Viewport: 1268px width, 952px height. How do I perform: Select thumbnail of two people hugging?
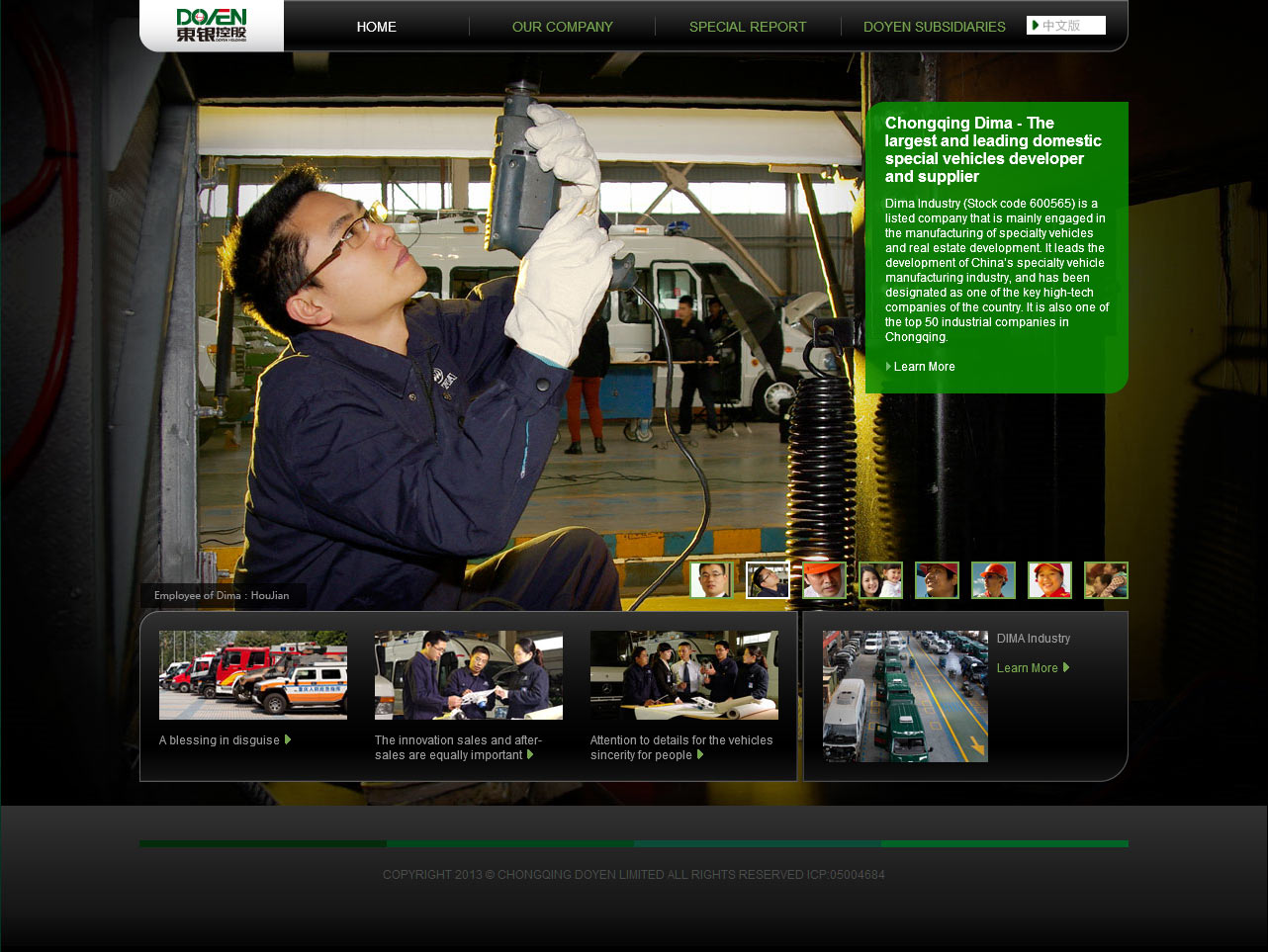[1106, 580]
